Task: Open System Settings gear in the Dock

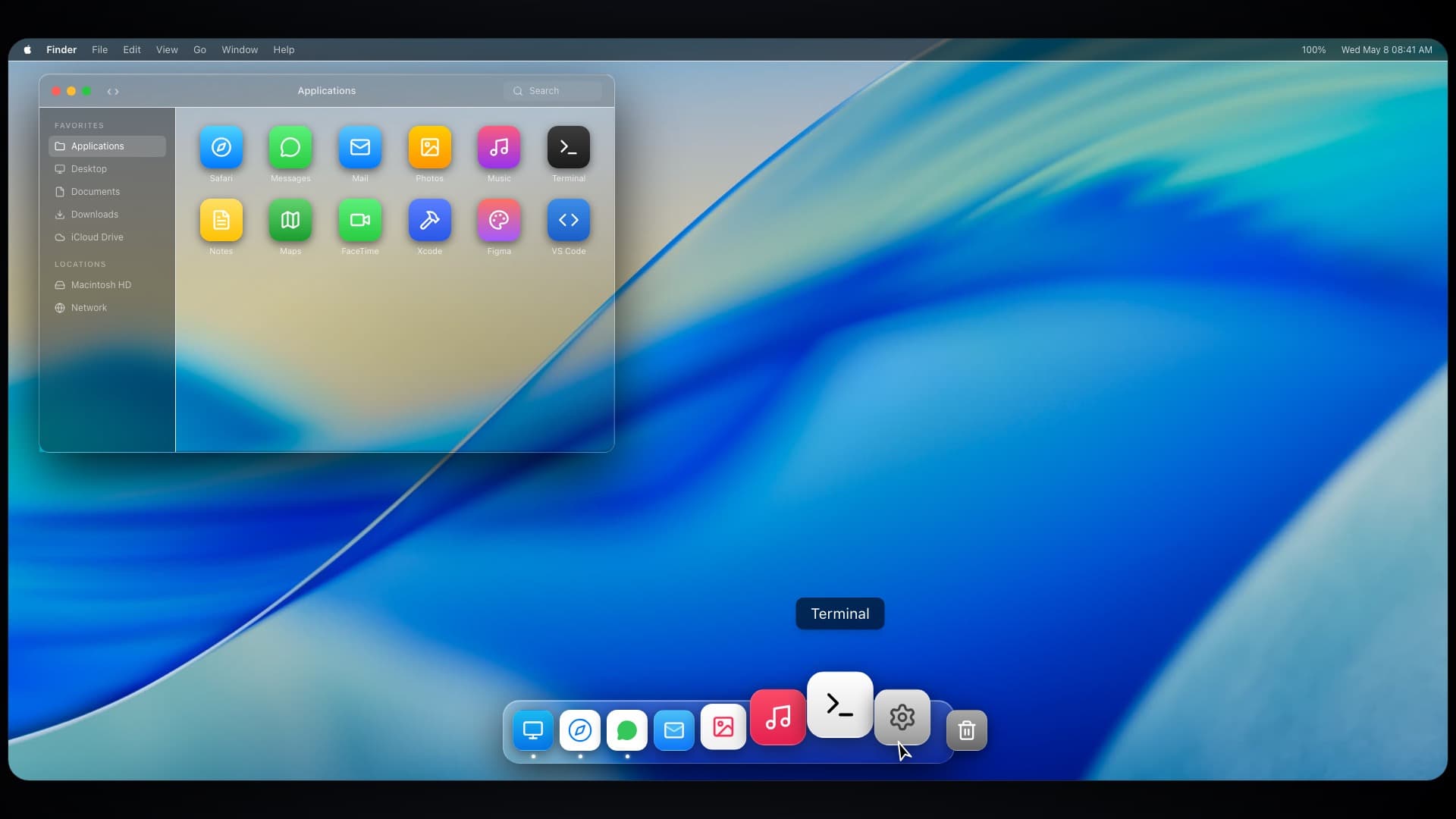Action: pos(902,717)
